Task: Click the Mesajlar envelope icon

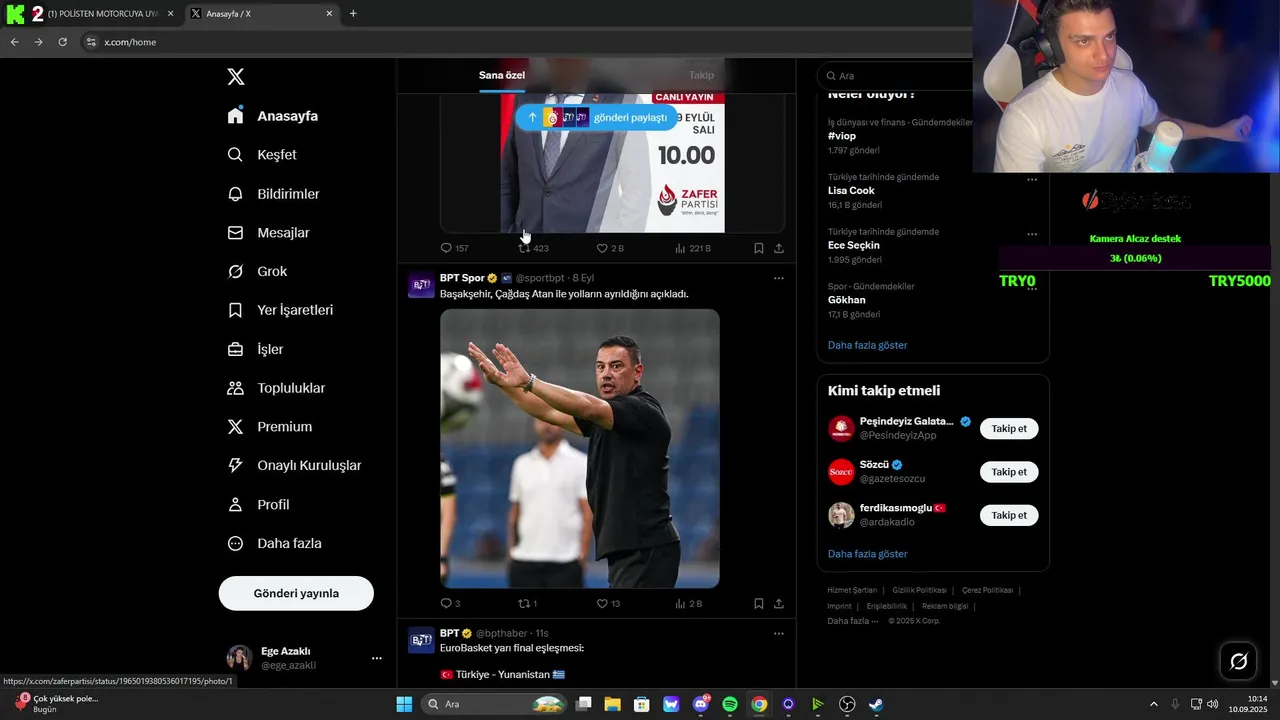Action: (235, 233)
